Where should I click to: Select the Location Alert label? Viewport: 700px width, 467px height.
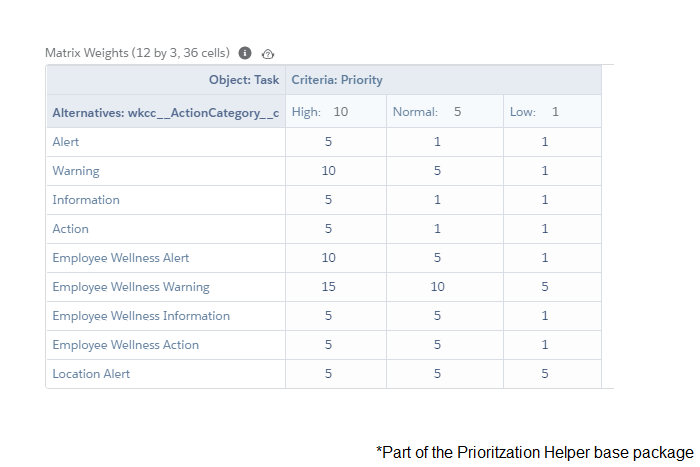coord(91,374)
